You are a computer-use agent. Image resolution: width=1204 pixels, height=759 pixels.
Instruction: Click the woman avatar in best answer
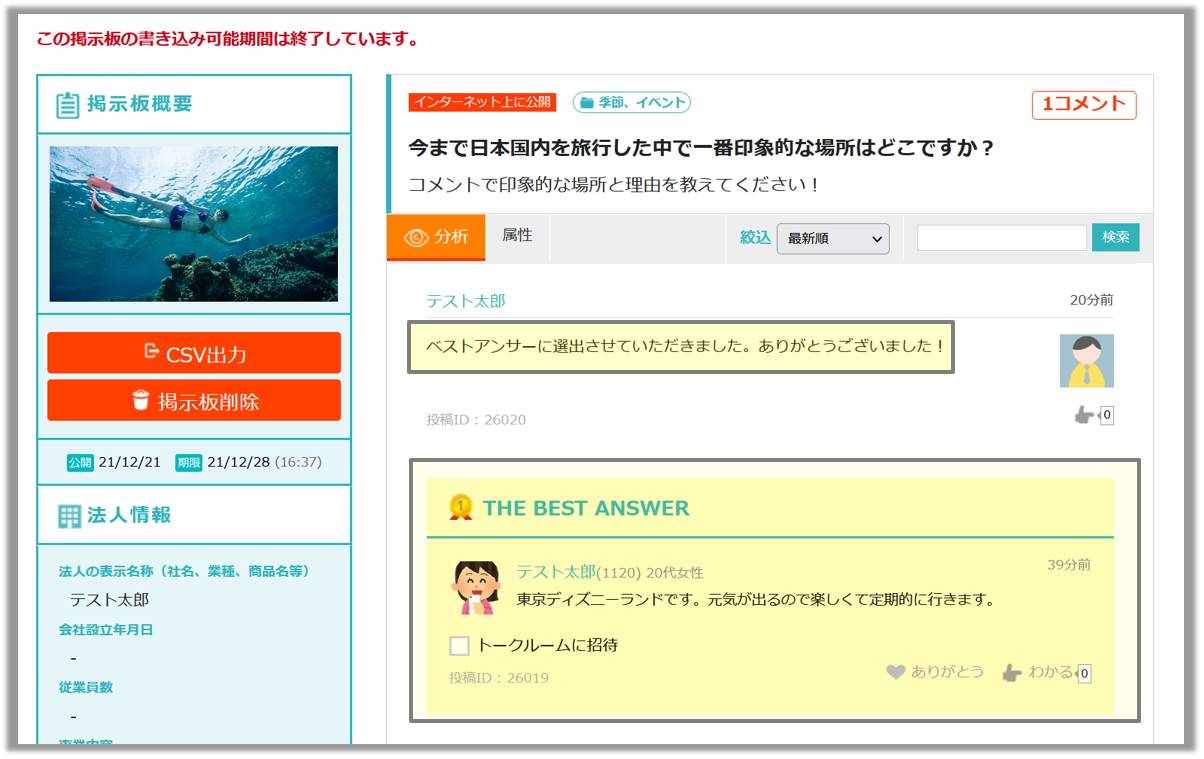point(476,586)
